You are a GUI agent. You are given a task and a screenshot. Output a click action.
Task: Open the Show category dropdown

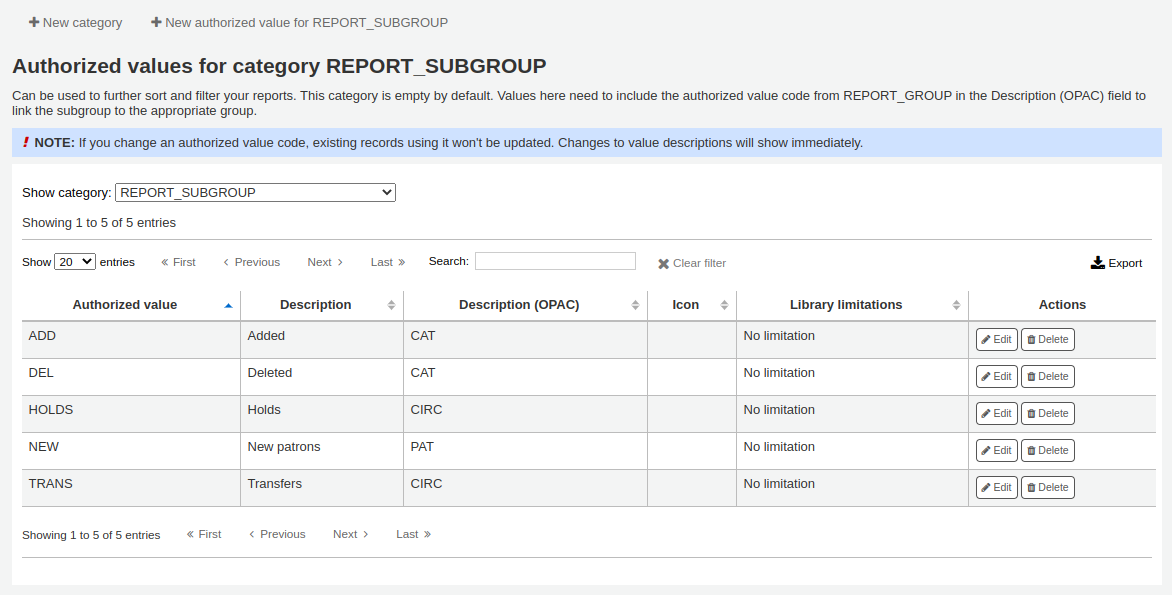coord(255,192)
